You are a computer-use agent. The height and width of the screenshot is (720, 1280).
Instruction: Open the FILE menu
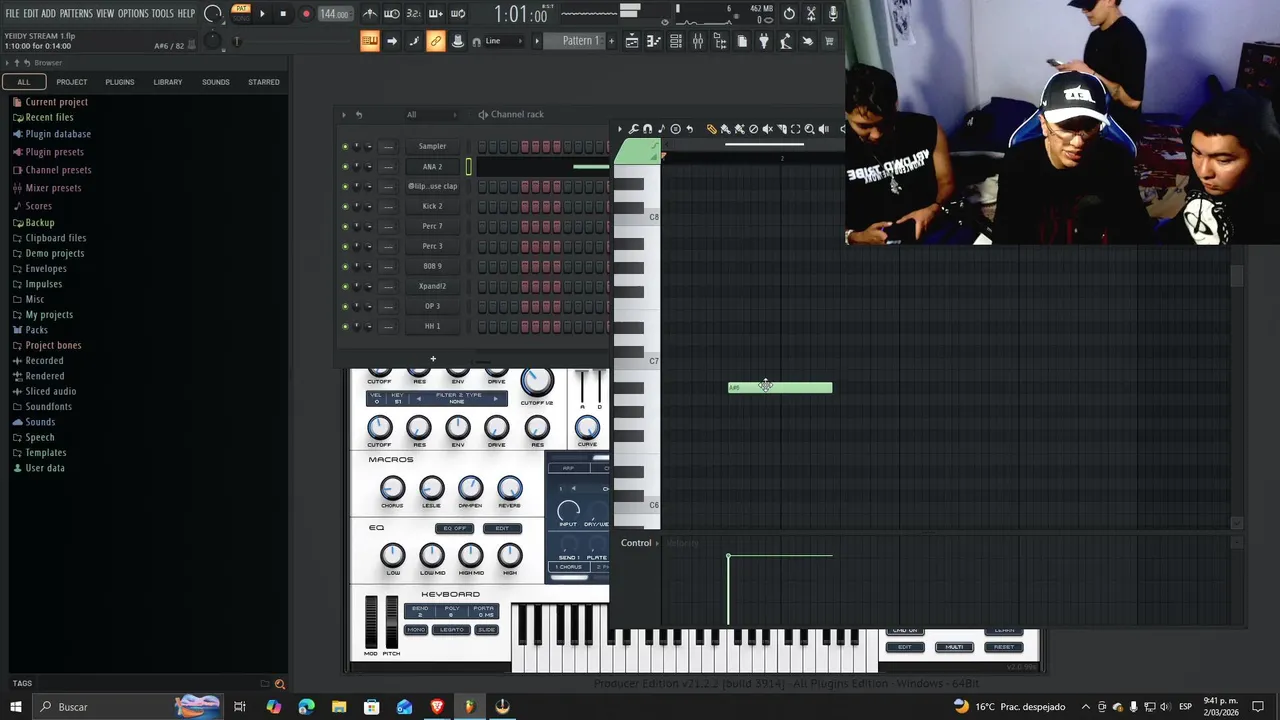[13, 14]
